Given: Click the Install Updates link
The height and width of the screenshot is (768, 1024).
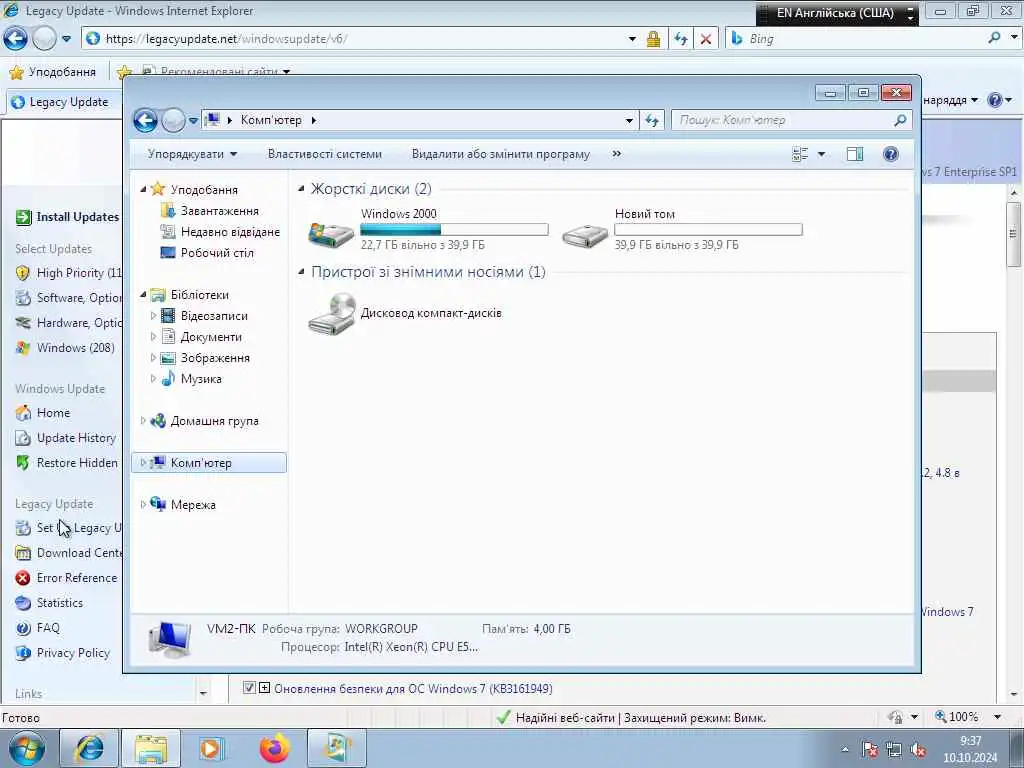Looking at the screenshot, I should (77, 217).
